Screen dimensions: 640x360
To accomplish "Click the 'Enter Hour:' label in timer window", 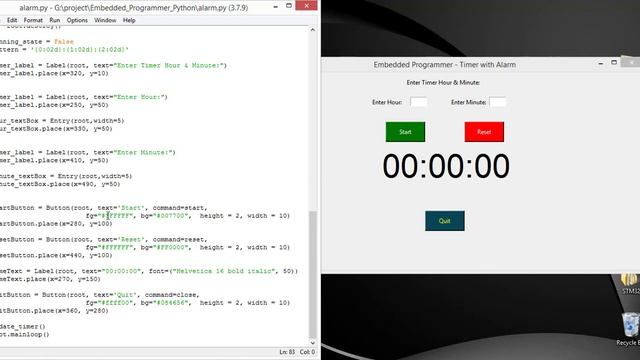I will pos(387,102).
